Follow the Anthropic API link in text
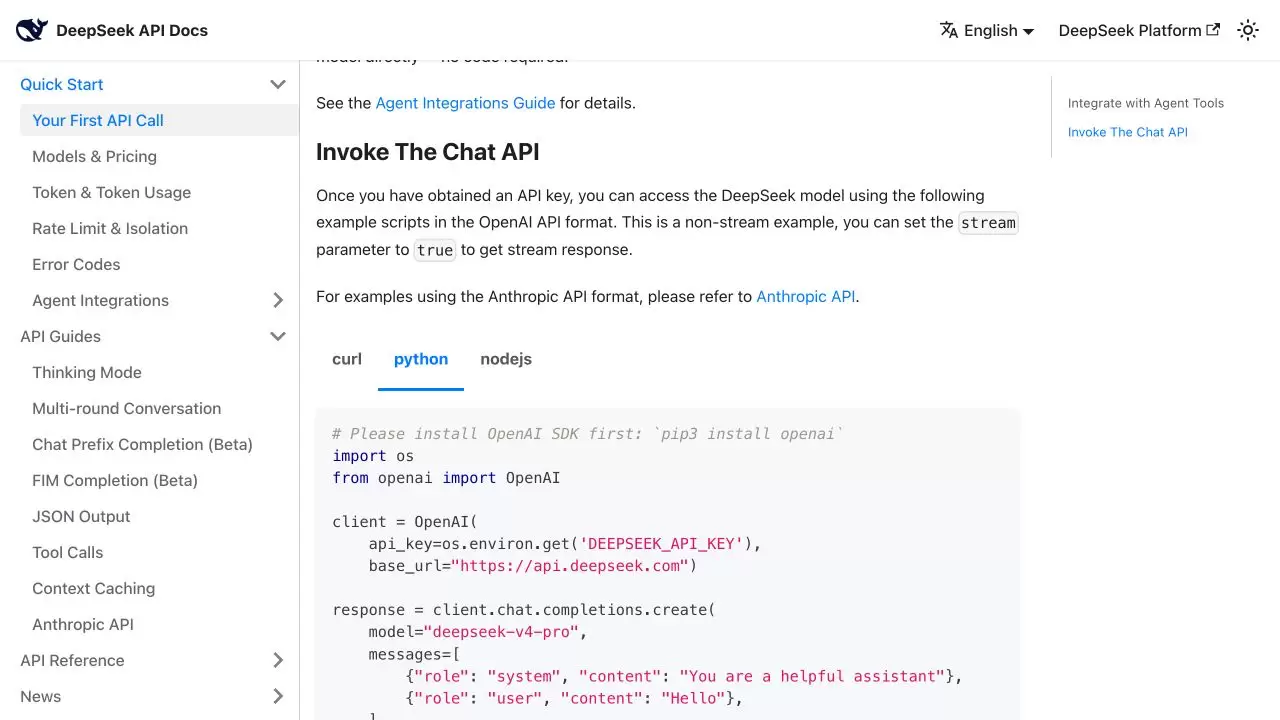 tap(805, 296)
